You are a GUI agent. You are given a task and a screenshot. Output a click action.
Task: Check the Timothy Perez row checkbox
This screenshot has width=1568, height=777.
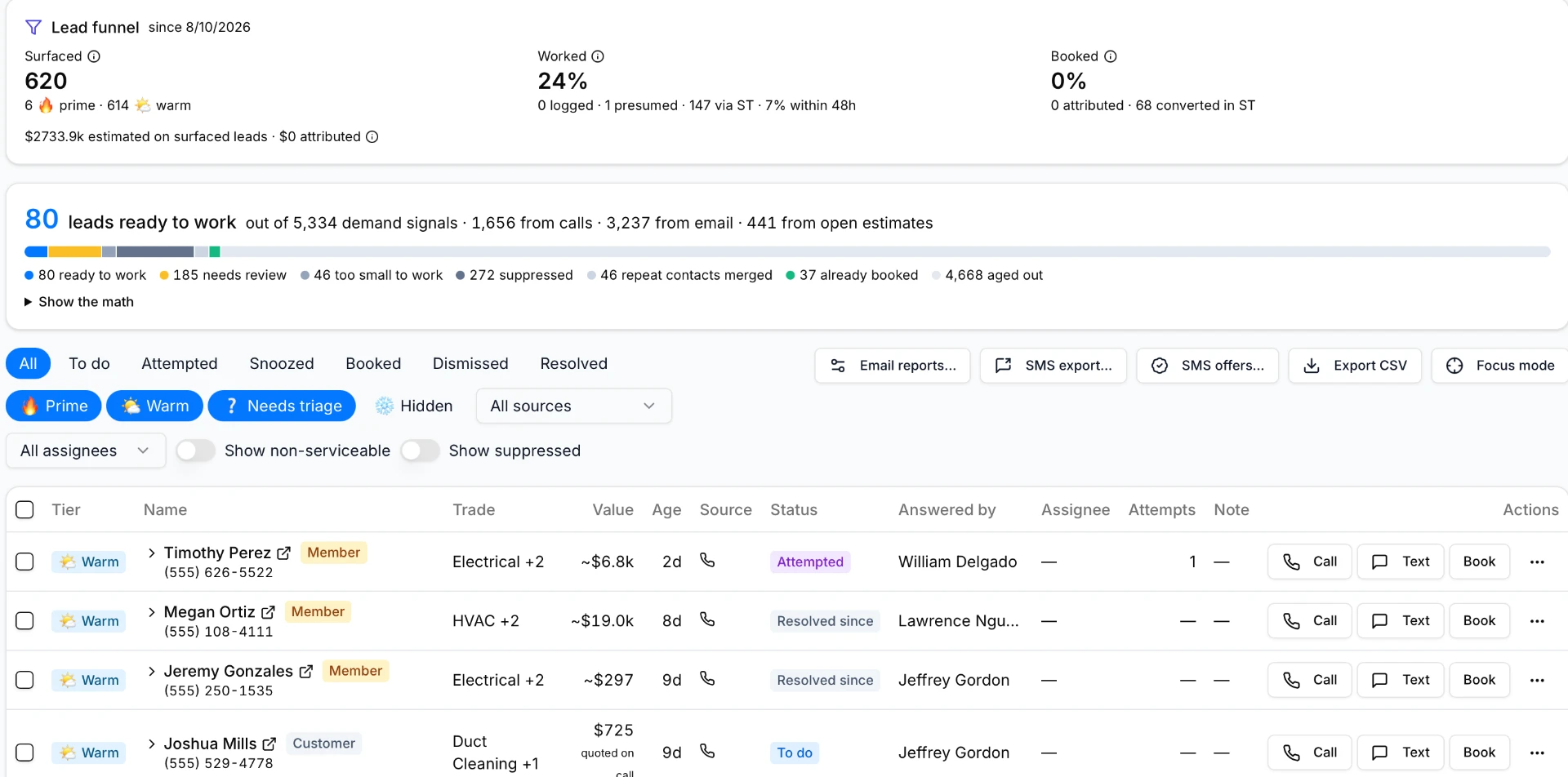(x=25, y=562)
